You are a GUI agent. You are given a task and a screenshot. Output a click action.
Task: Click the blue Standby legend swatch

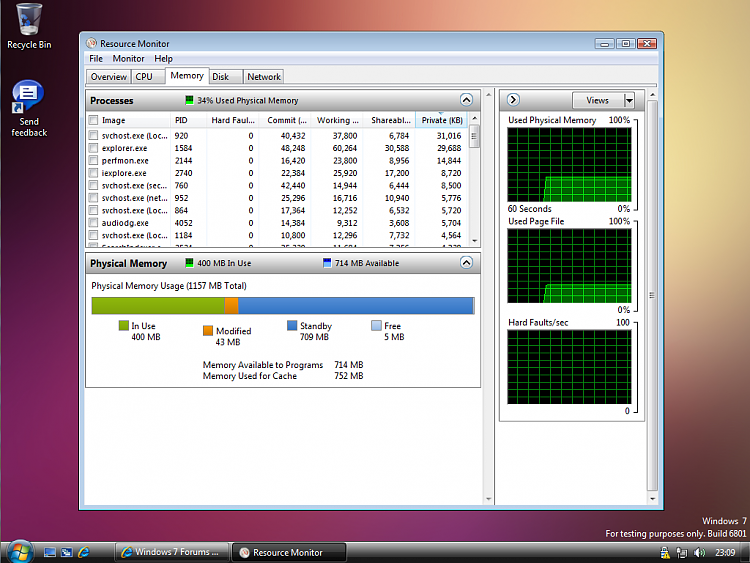coord(292,325)
